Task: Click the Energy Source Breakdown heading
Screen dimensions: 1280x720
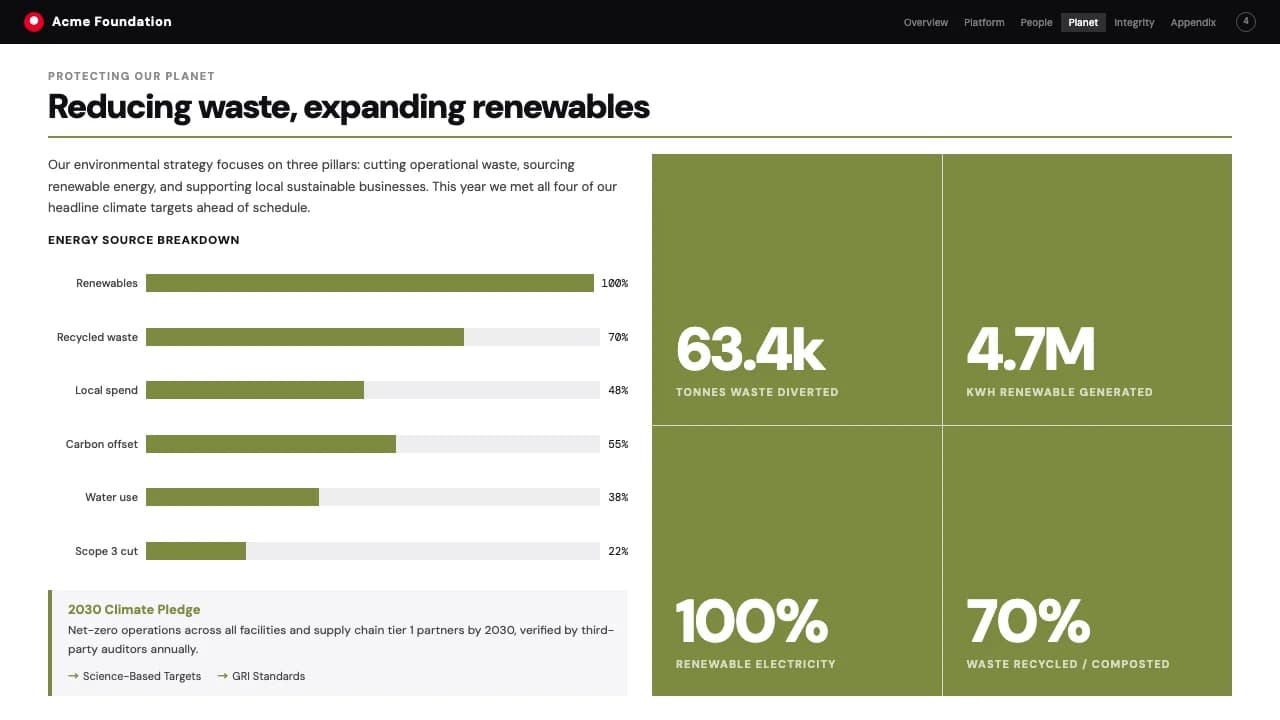Action: [x=143, y=240]
